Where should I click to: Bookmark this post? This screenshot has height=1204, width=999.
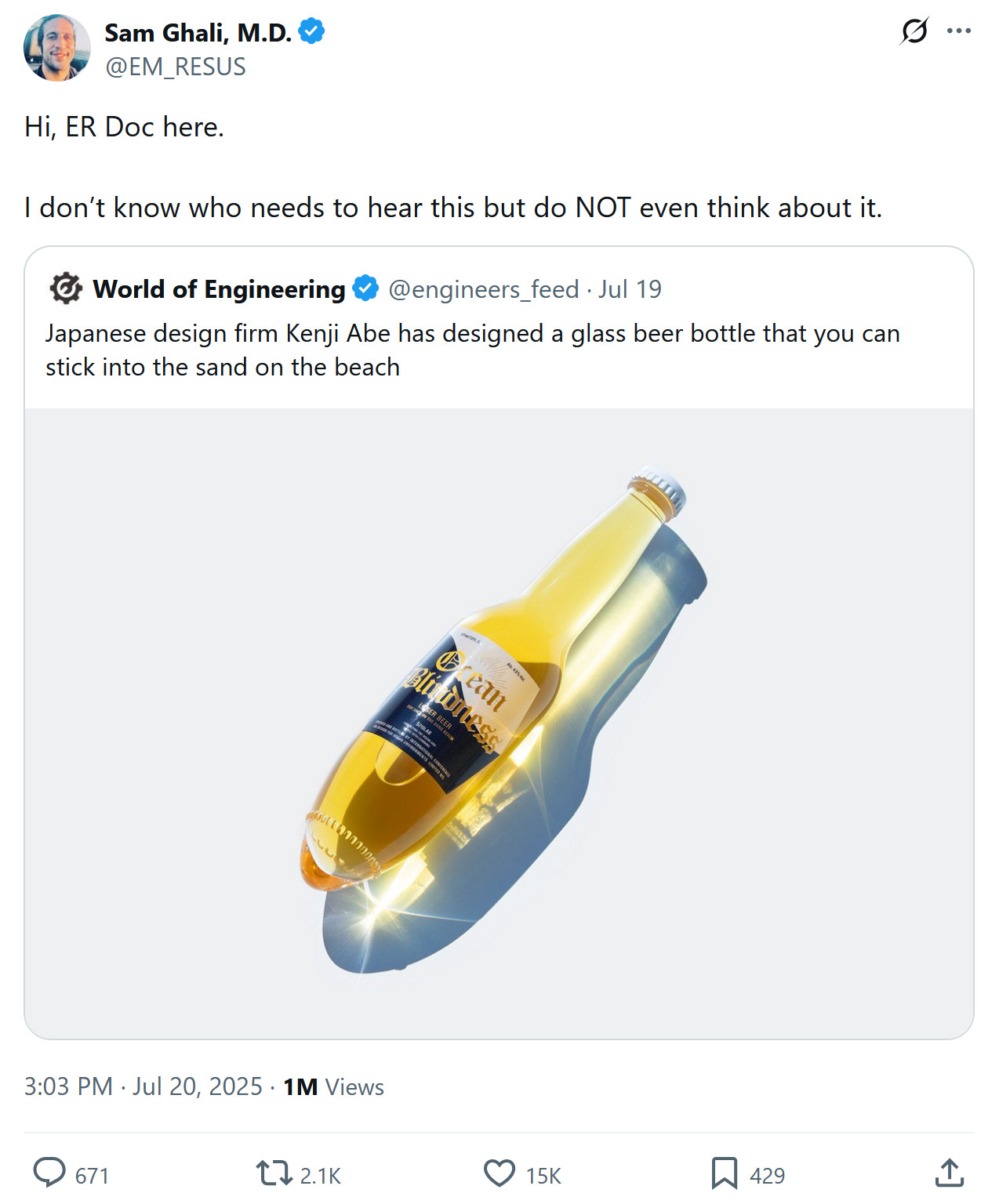pyautogui.click(x=724, y=1173)
